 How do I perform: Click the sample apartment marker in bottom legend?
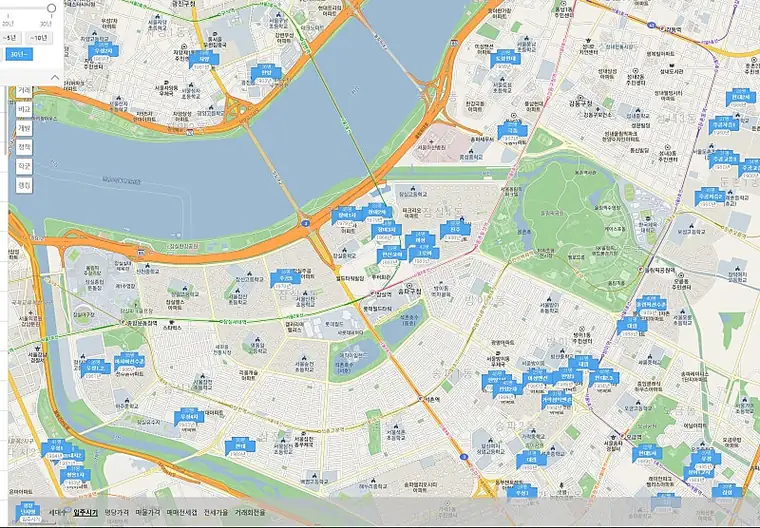pos(28,512)
